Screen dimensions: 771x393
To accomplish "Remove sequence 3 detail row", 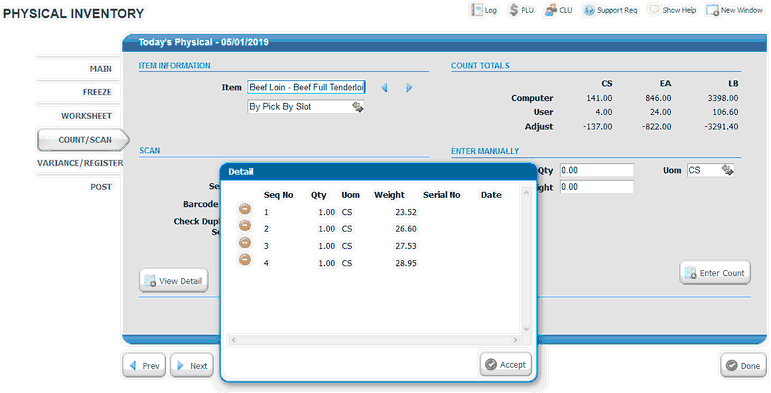I will click(x=244, y=243).
